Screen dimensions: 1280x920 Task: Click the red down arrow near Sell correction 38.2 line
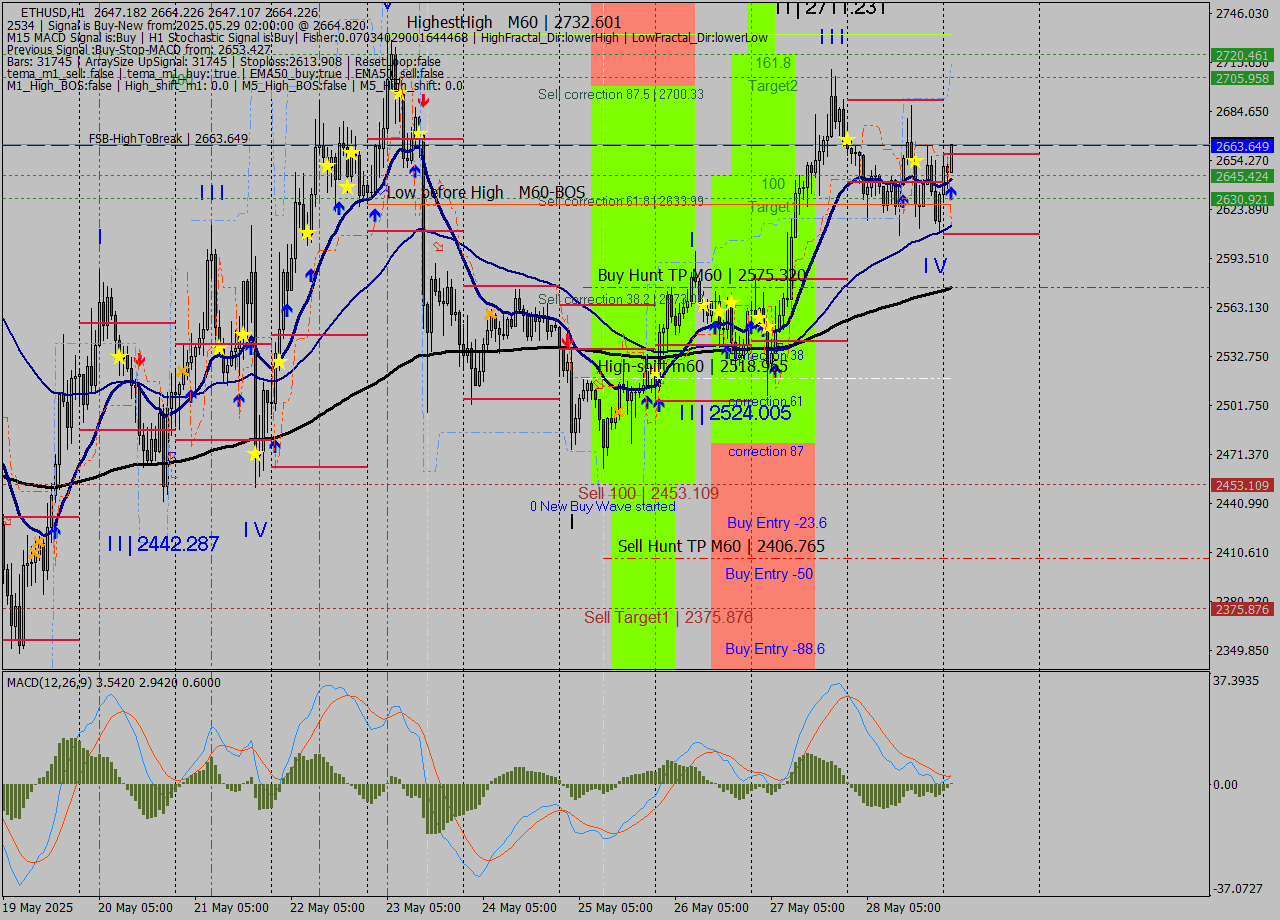[567, 339]
